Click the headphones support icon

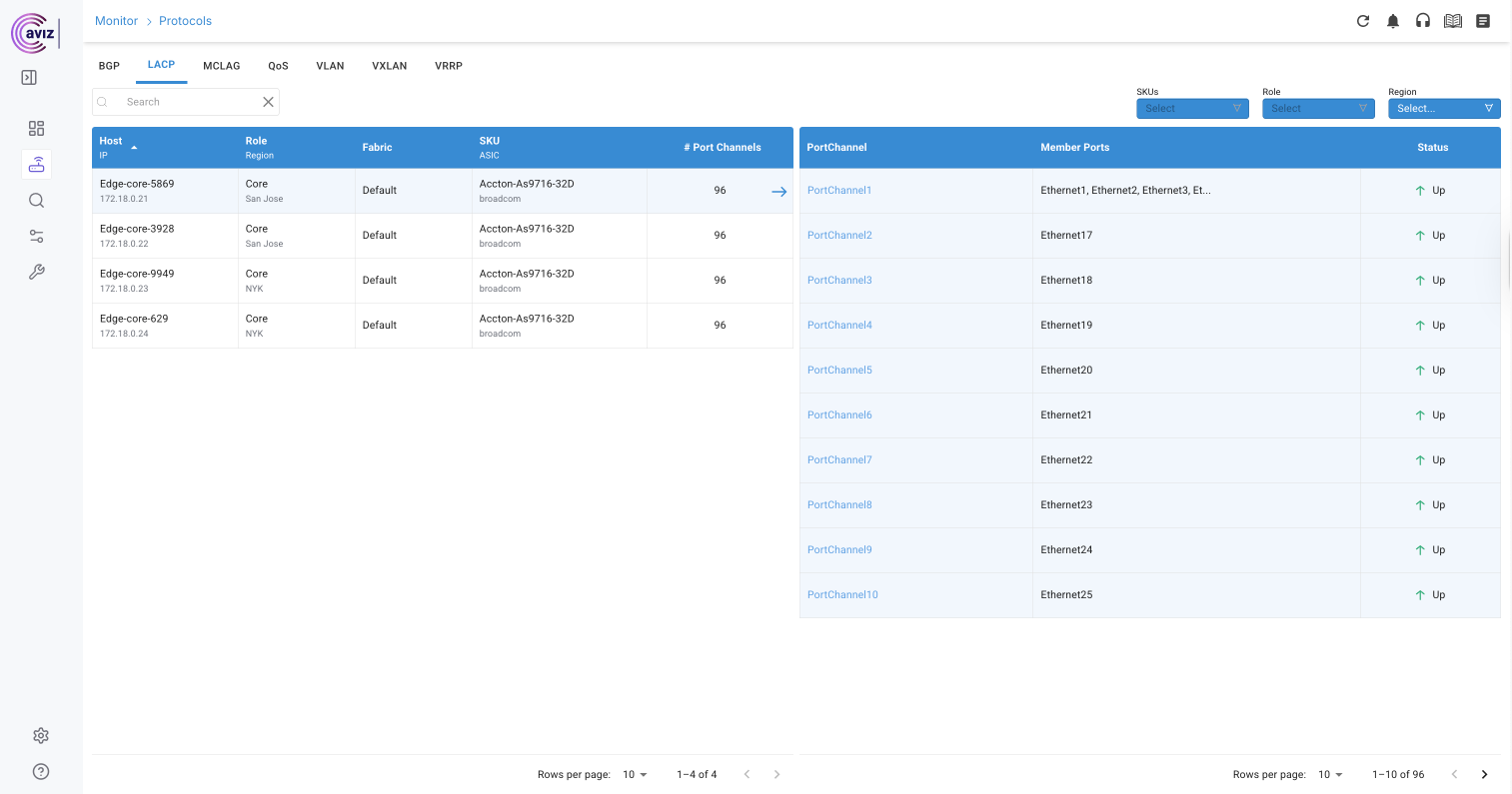(x=1422, y=21)
